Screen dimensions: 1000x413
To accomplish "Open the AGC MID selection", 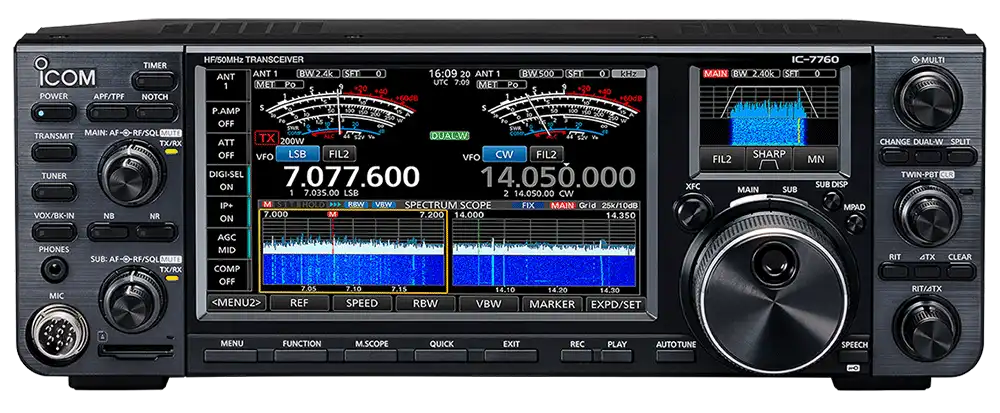I will (x=226, y=244).
